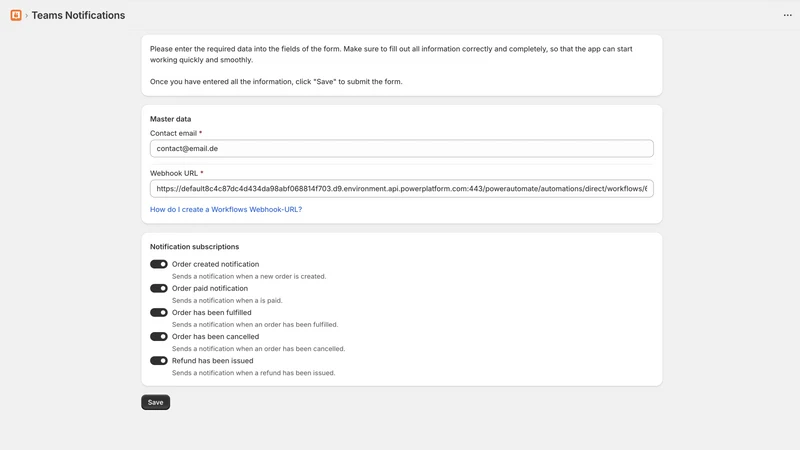Click inside the Webhook URL field
This screenshot has width=800, height=450.
(402, 189)
